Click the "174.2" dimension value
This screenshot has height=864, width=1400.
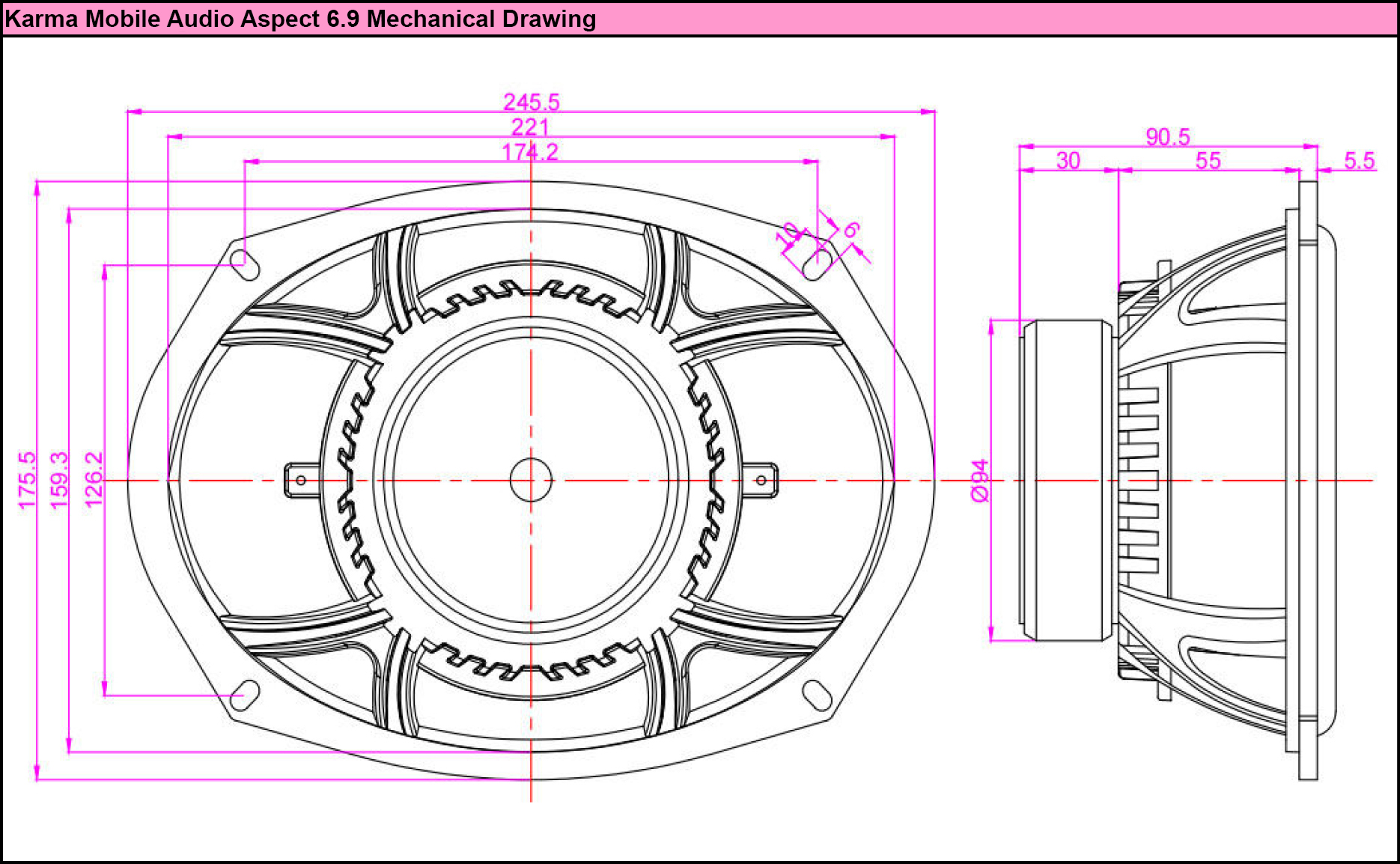click(530, 152)
